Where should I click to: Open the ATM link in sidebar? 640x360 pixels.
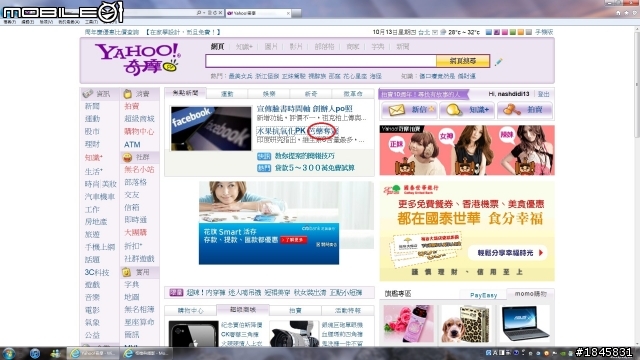(x=132, y=144)
